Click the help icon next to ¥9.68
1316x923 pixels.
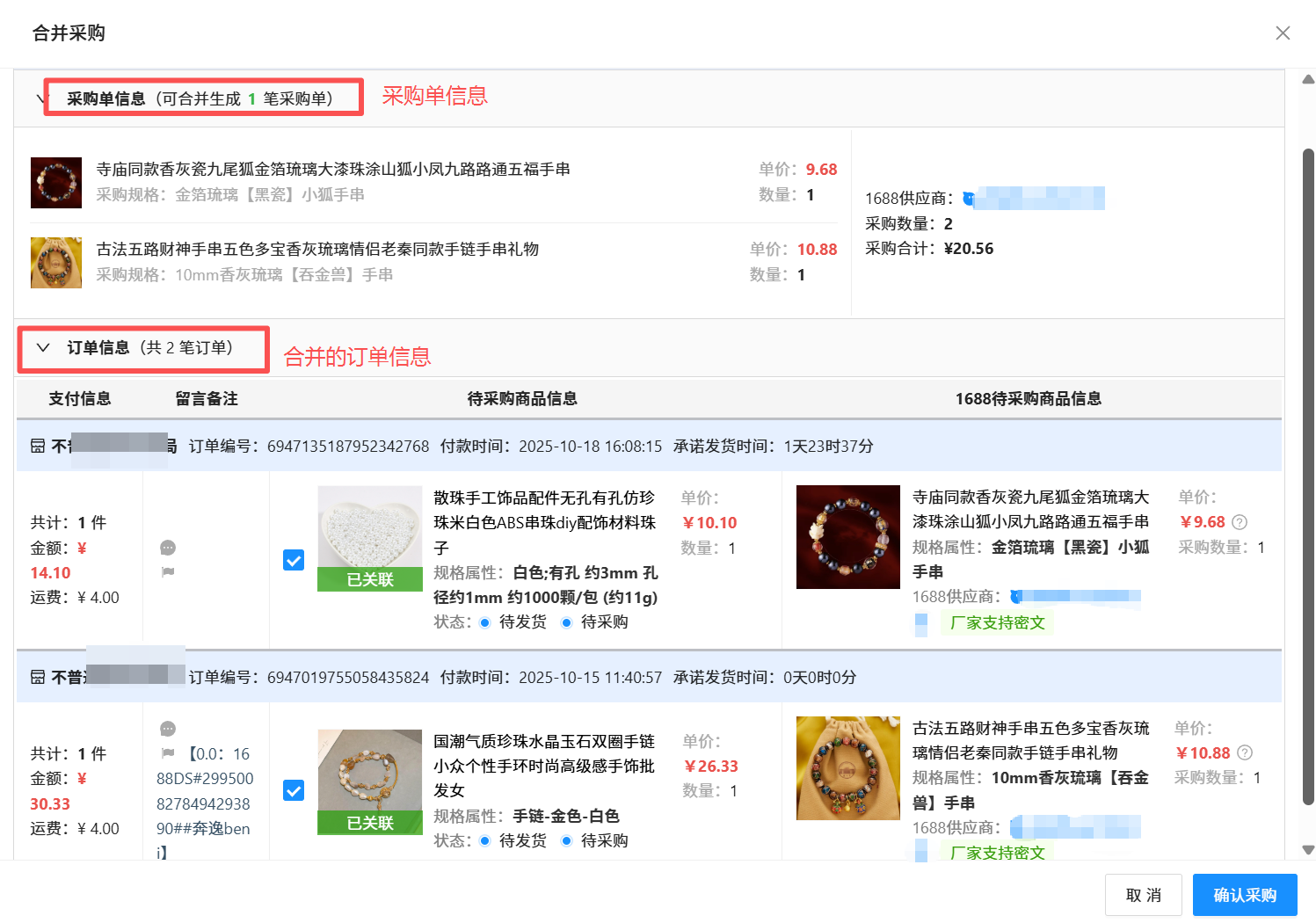1240,522
